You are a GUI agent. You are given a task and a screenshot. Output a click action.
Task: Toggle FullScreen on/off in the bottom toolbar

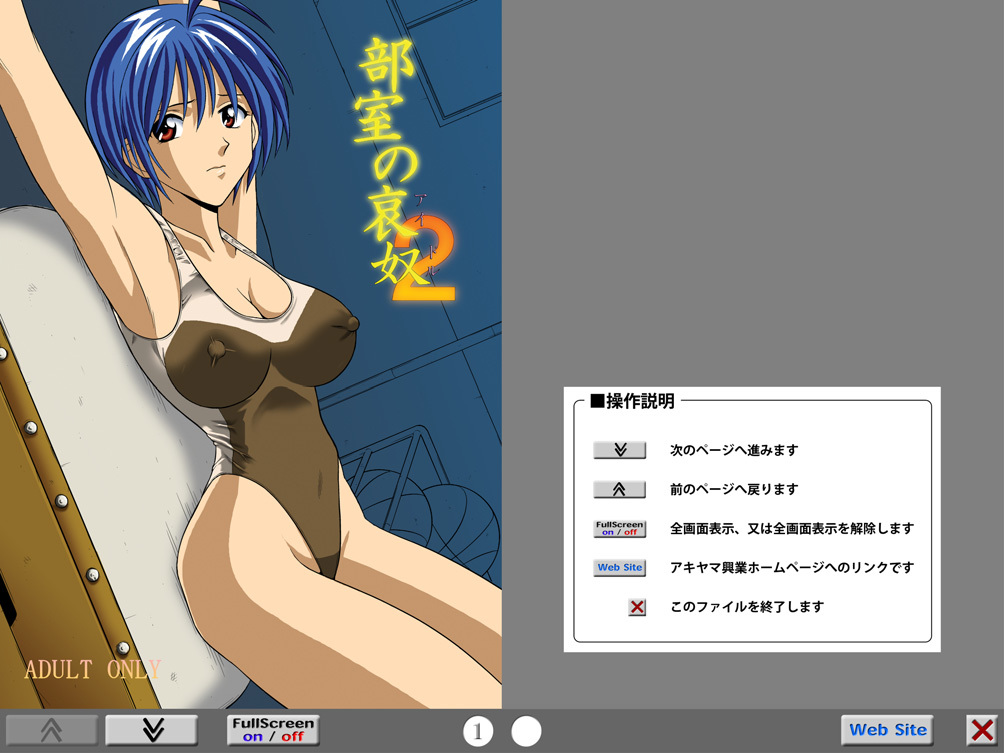pos(272,730)
